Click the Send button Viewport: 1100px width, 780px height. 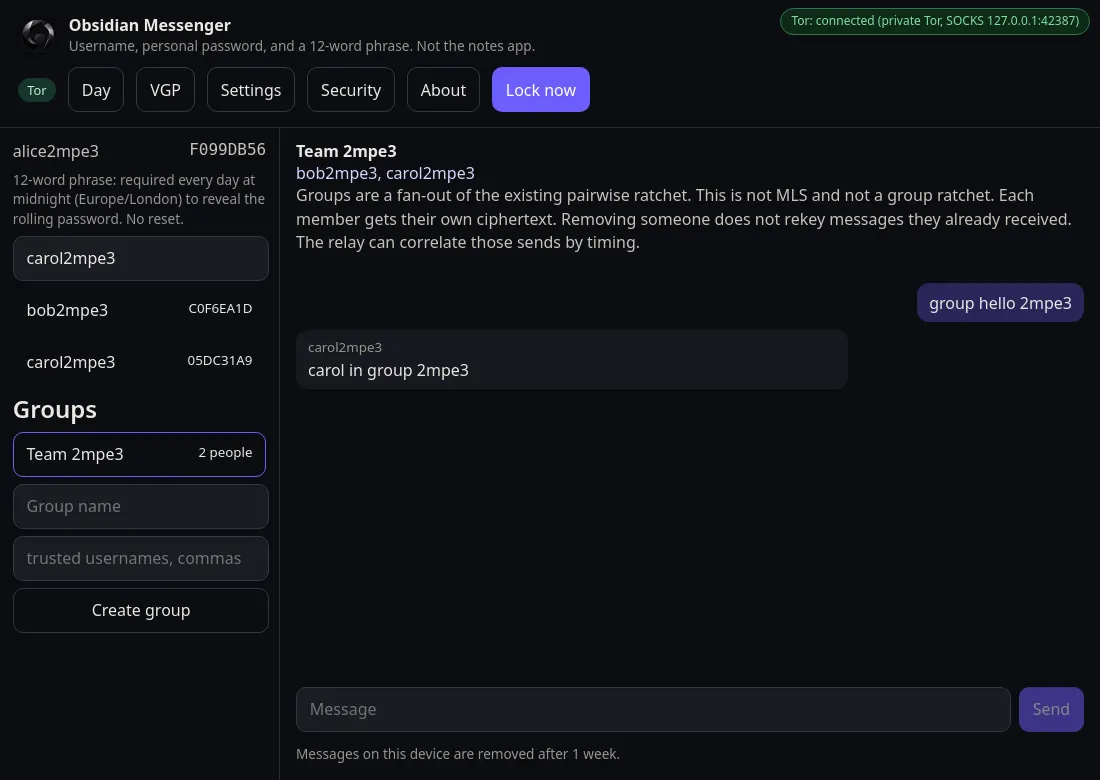pos(1051,709)
